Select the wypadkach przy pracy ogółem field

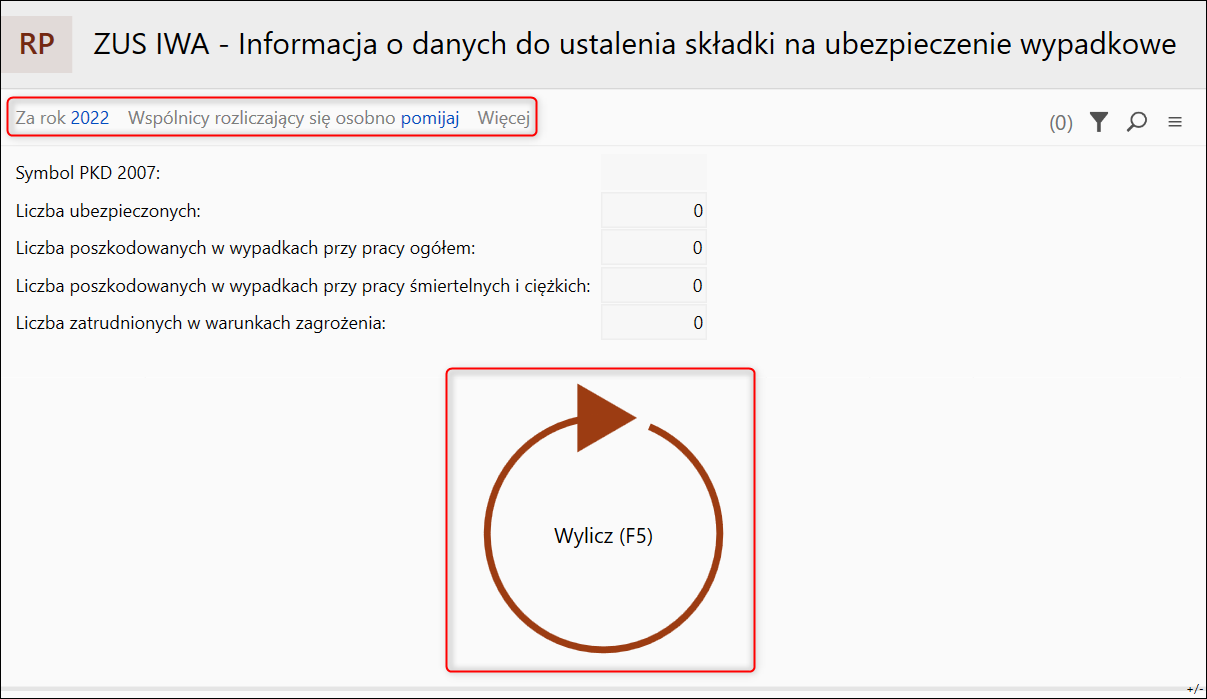pyautogui.click(x=654, y=248)
